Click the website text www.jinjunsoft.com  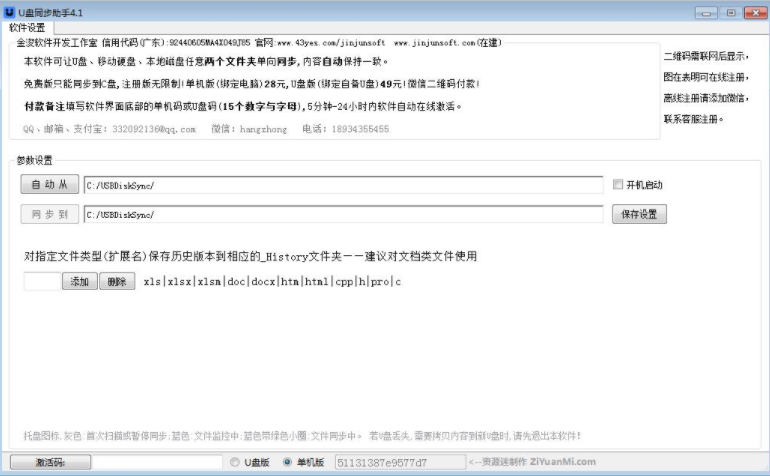pos(435,43)
